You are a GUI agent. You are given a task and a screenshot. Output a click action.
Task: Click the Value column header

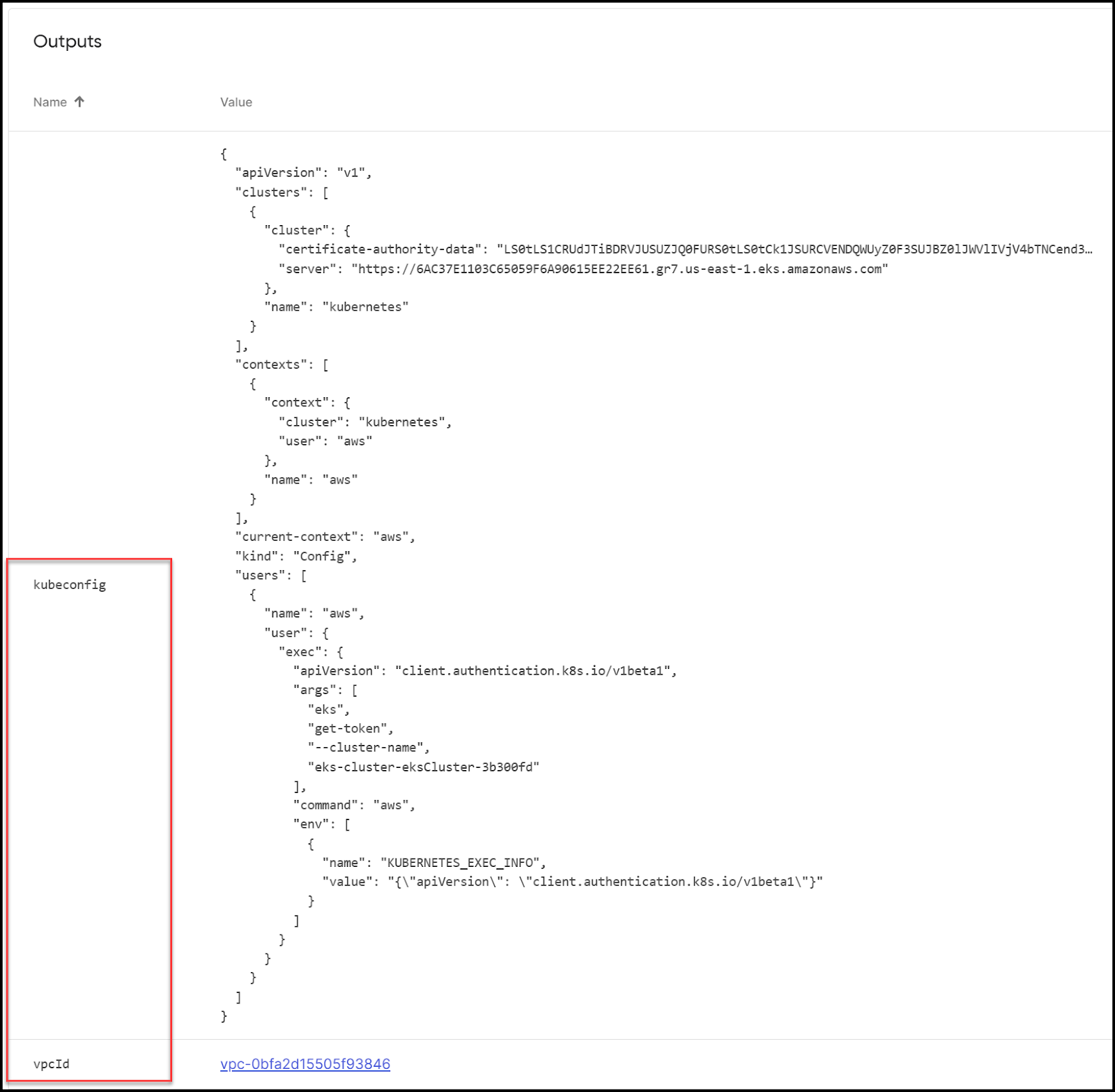click(236, 102)
